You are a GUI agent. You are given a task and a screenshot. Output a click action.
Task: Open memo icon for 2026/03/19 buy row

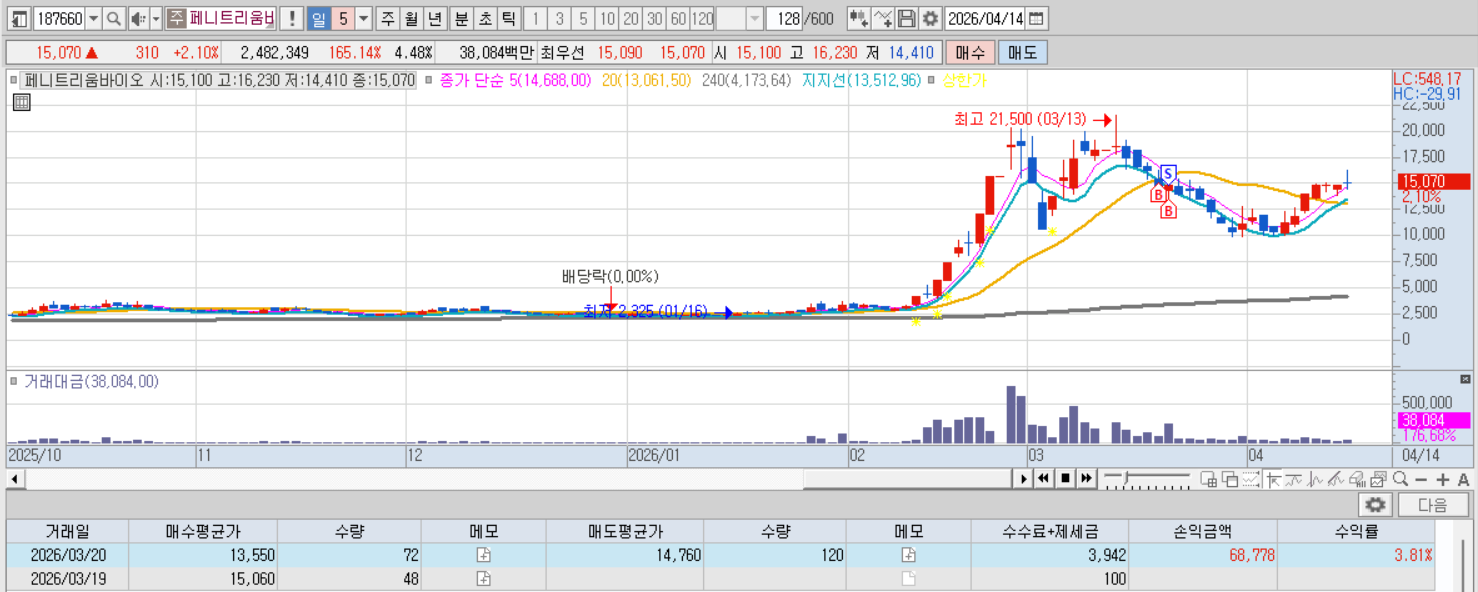[x=483, y=579]
